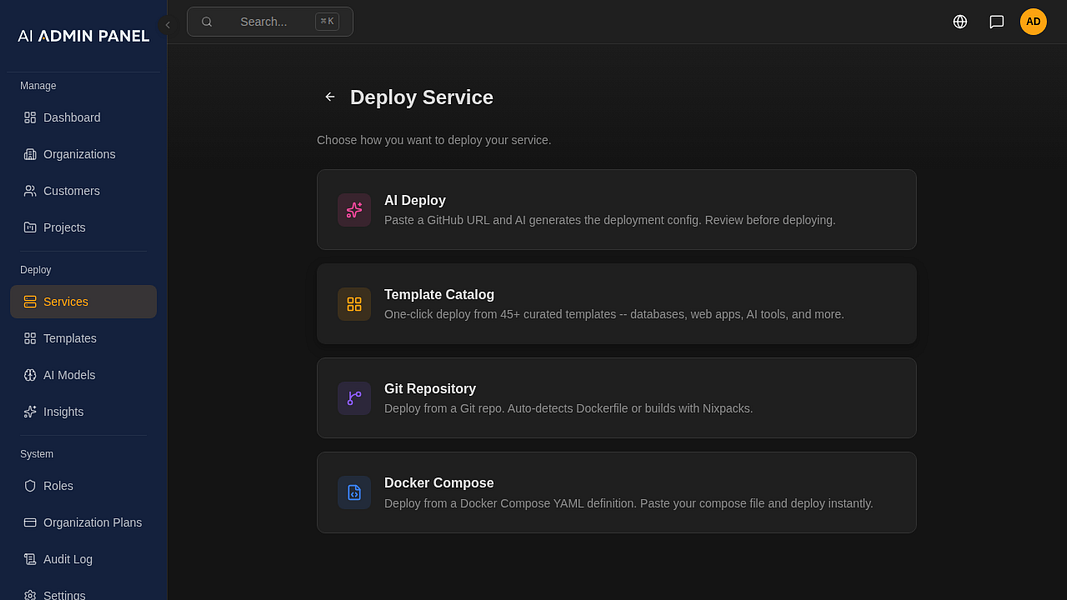Click the purple Git Repository branch icon

[x=355, y=398]
